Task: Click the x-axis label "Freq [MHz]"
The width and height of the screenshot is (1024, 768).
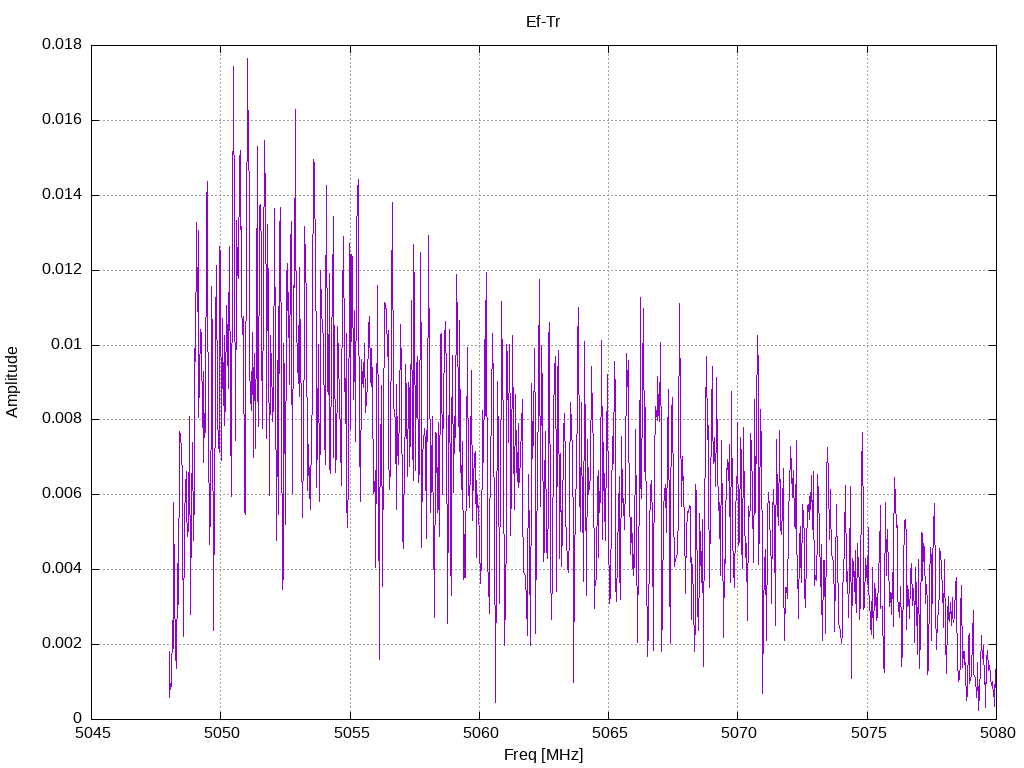Action: pos(543,755)
